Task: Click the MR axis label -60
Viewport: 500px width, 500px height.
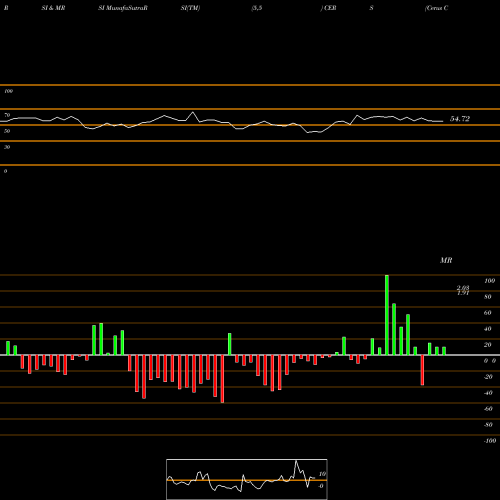Action: coord(488,409)
